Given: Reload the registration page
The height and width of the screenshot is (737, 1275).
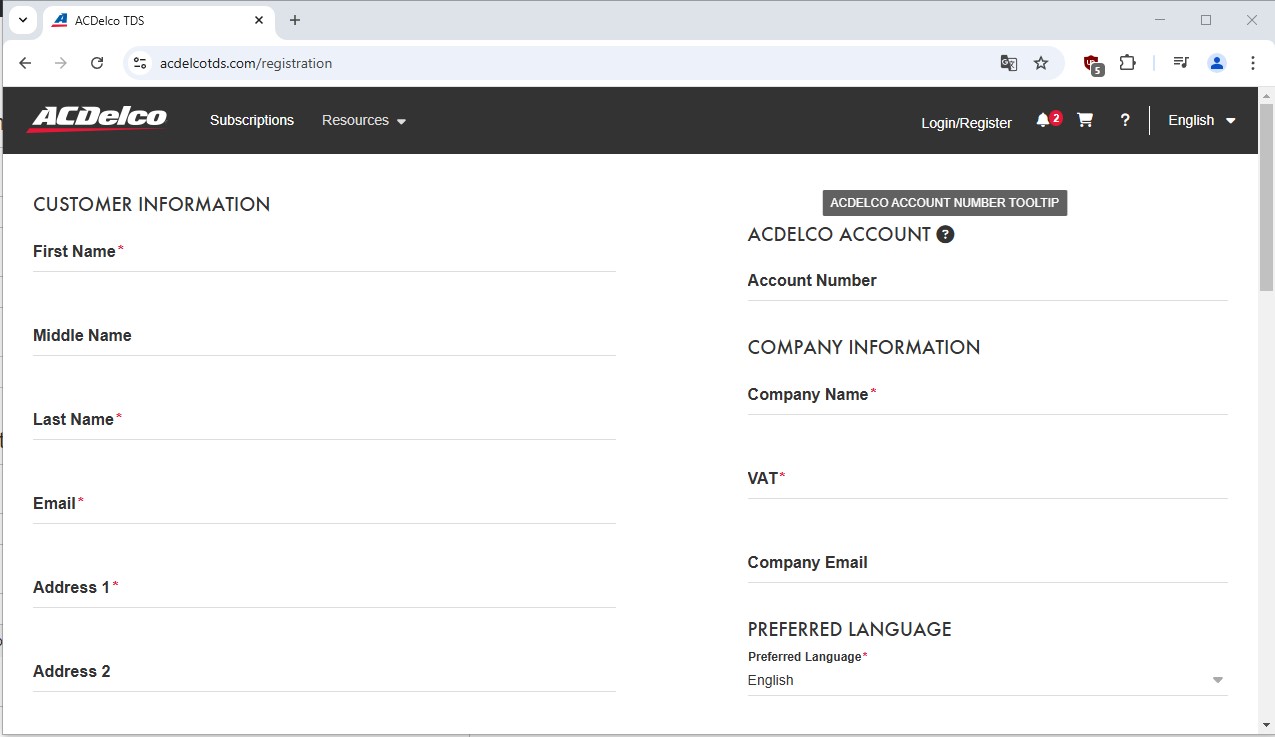Looking at the screenshot, I should coord(97,63).
